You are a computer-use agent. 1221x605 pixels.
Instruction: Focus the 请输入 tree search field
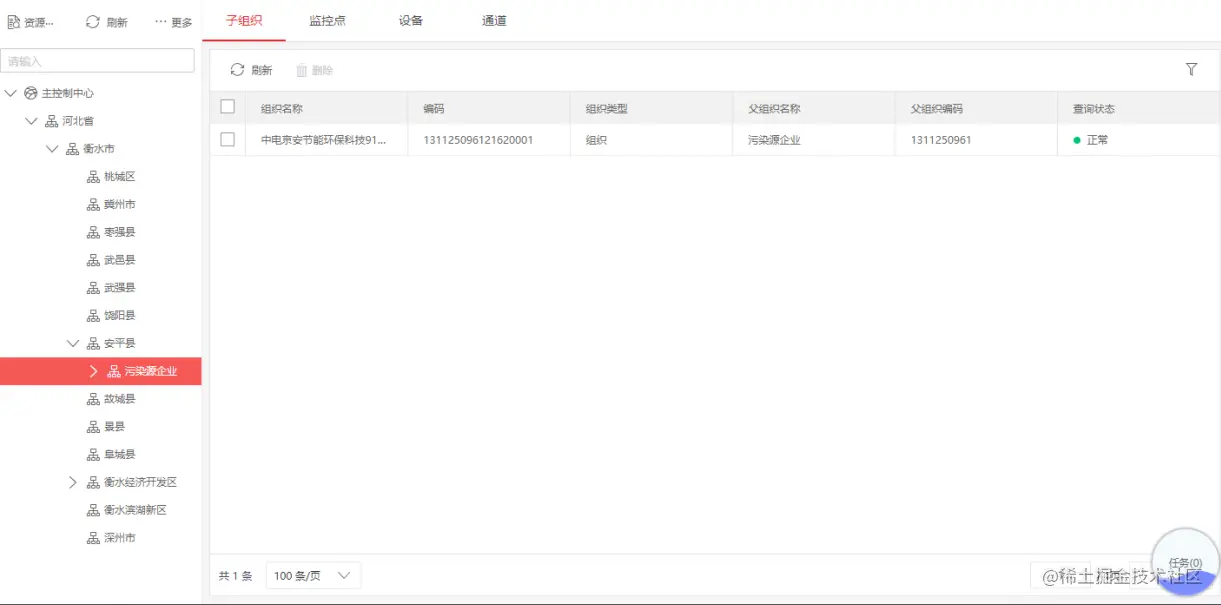97,61
